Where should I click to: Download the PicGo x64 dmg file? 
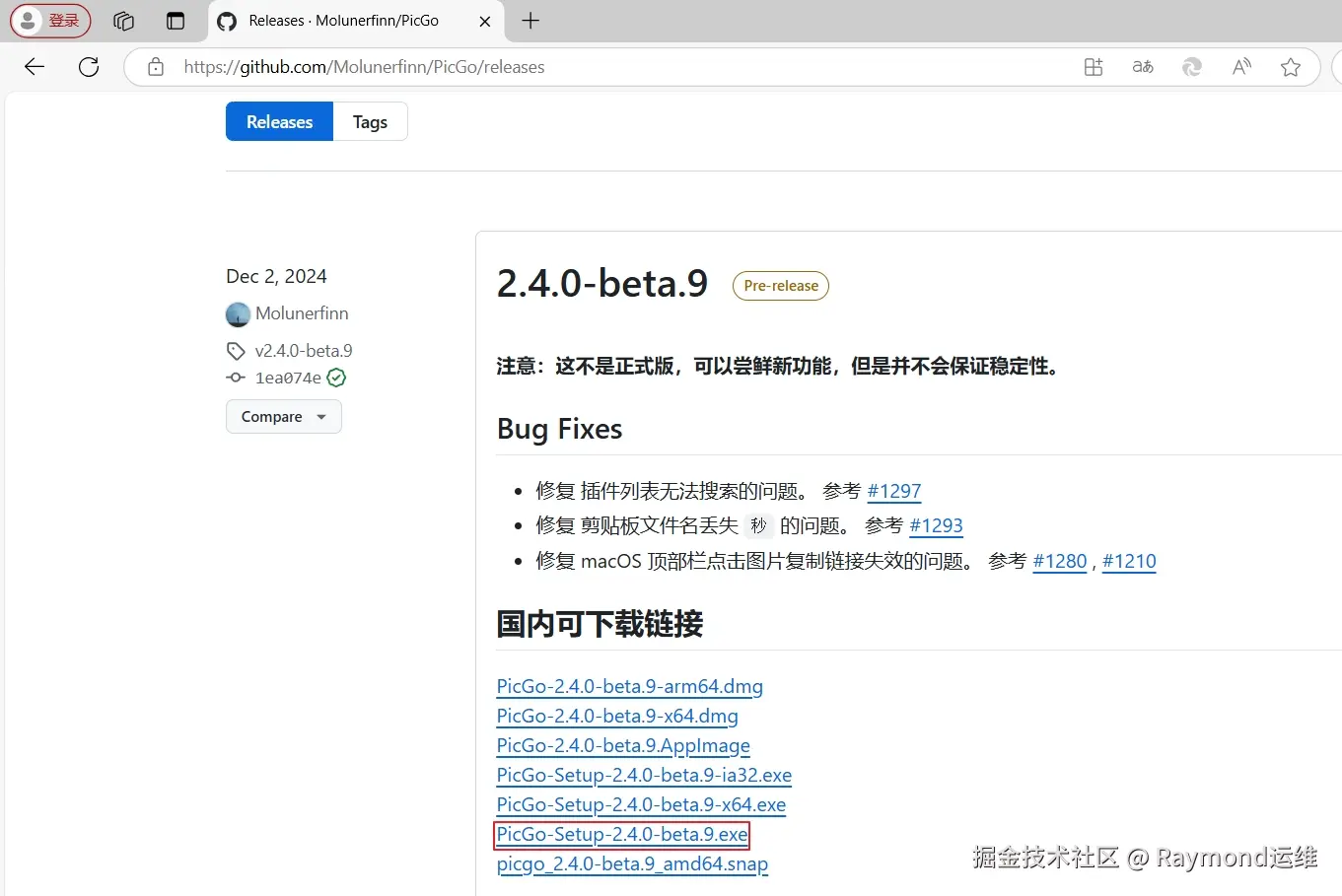click(617, 717)
